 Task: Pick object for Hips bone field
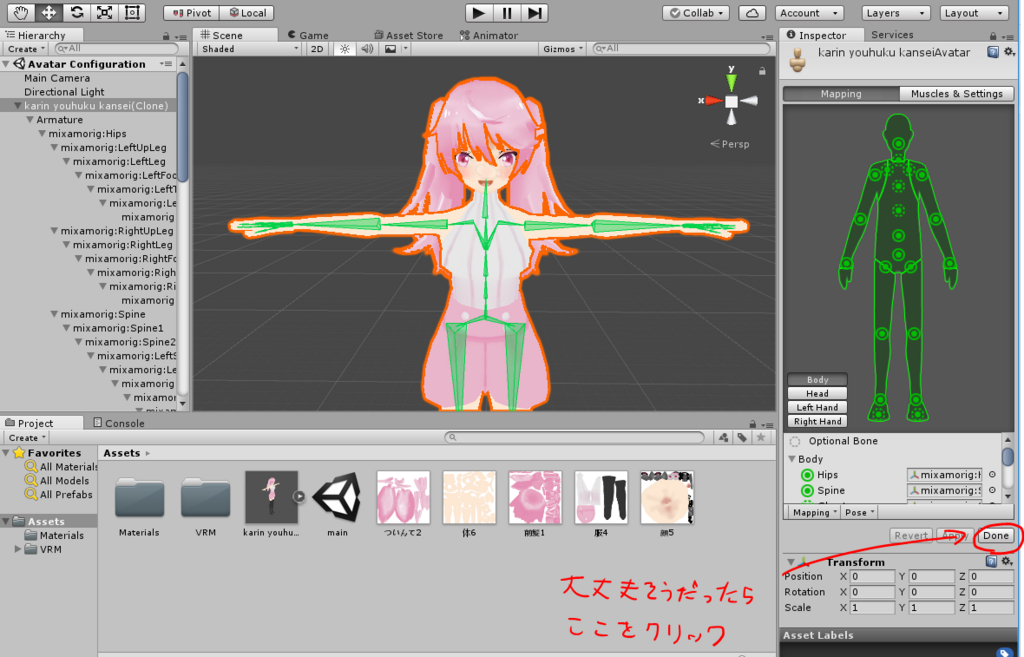point(992,475)
